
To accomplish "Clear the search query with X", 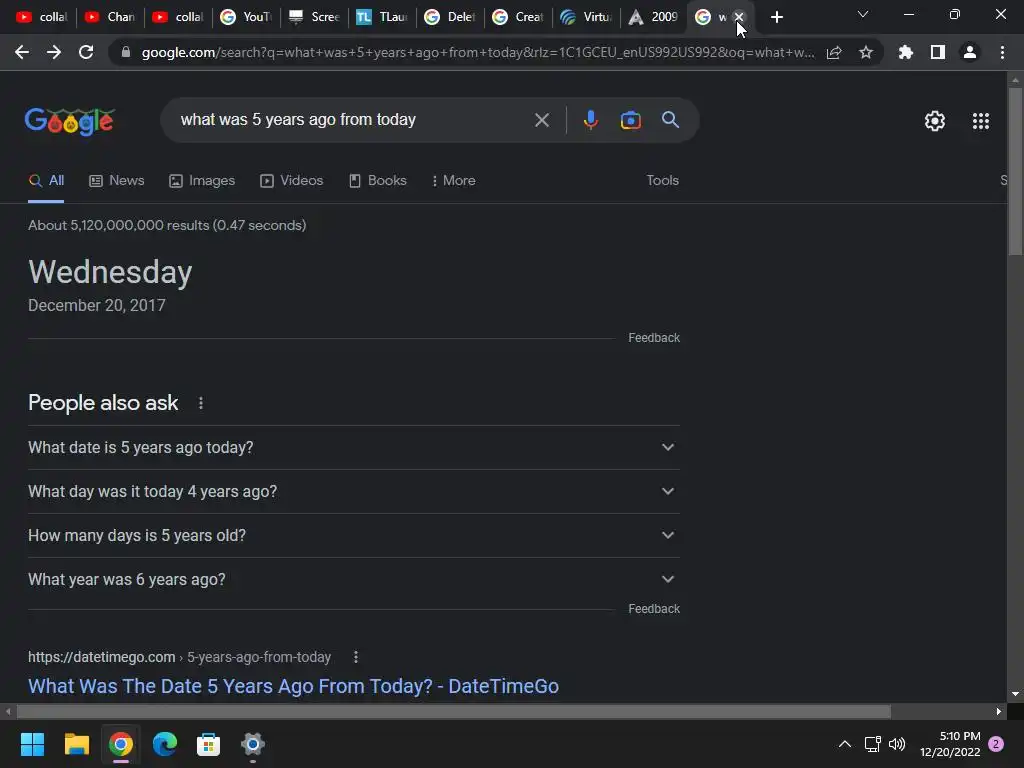I will click(541, 120).
